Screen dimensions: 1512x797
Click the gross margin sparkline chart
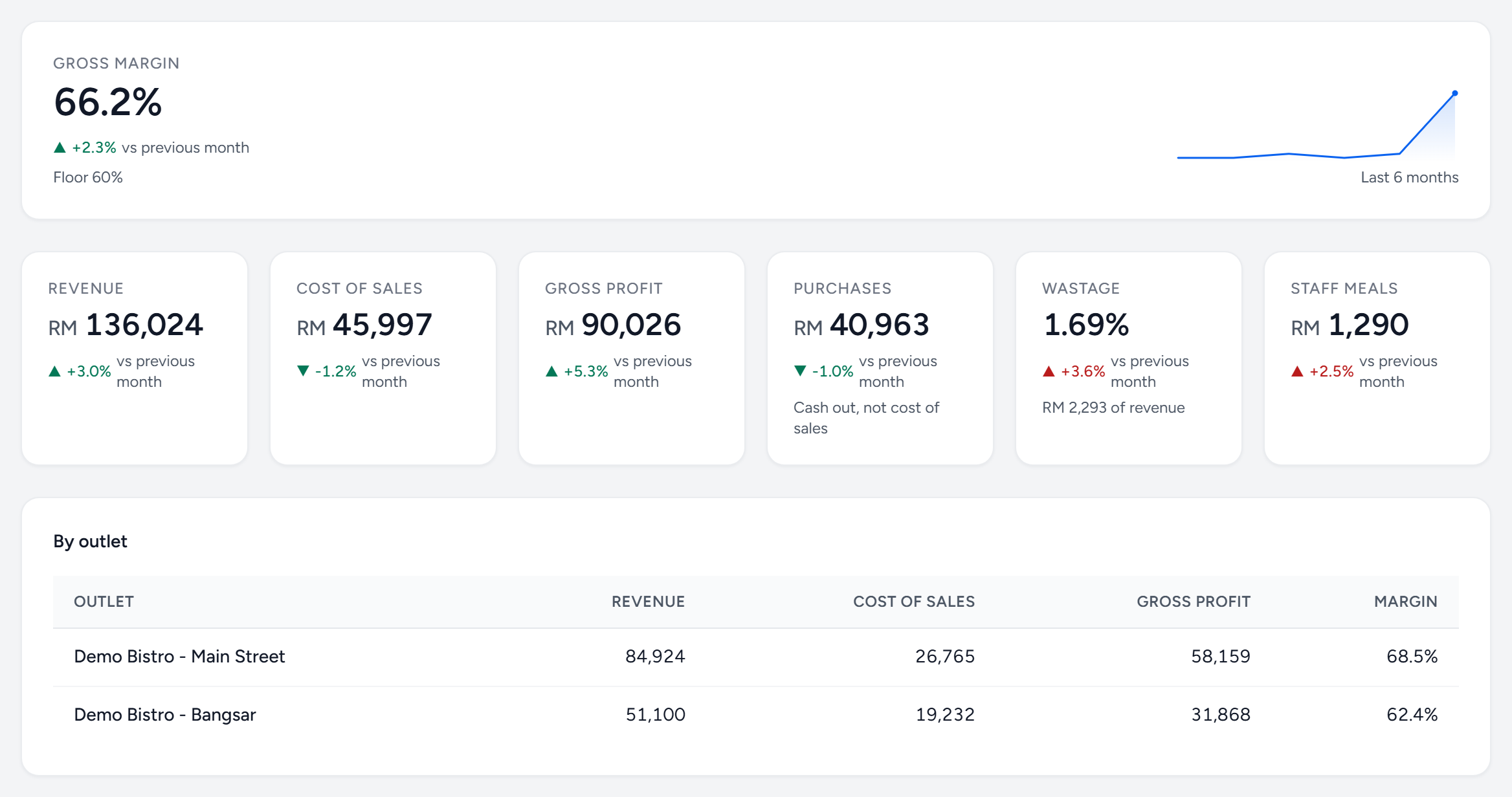coord(1317,126)
